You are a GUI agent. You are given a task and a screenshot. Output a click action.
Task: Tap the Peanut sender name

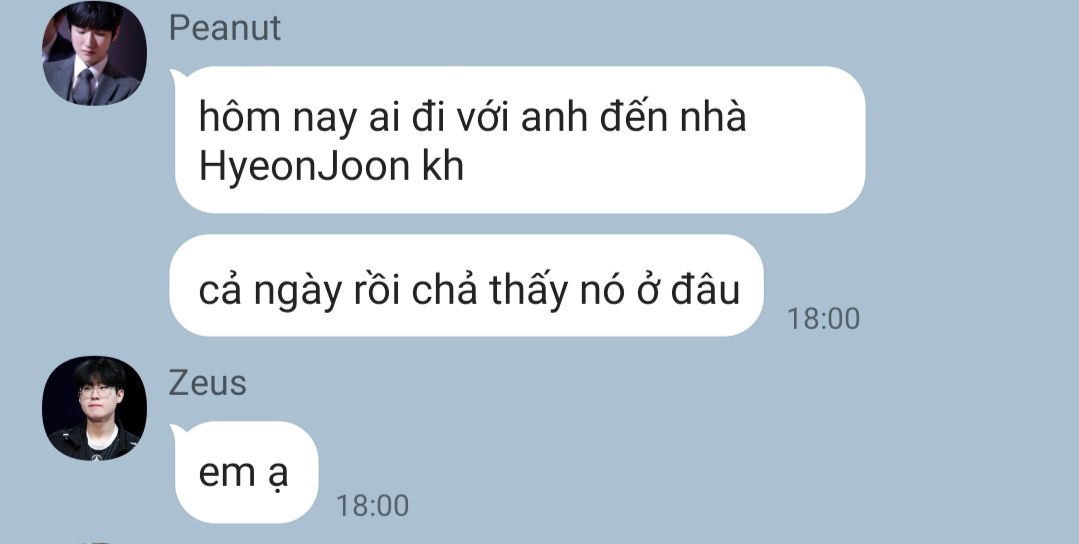pyautogui.click(x=225, y=28)
